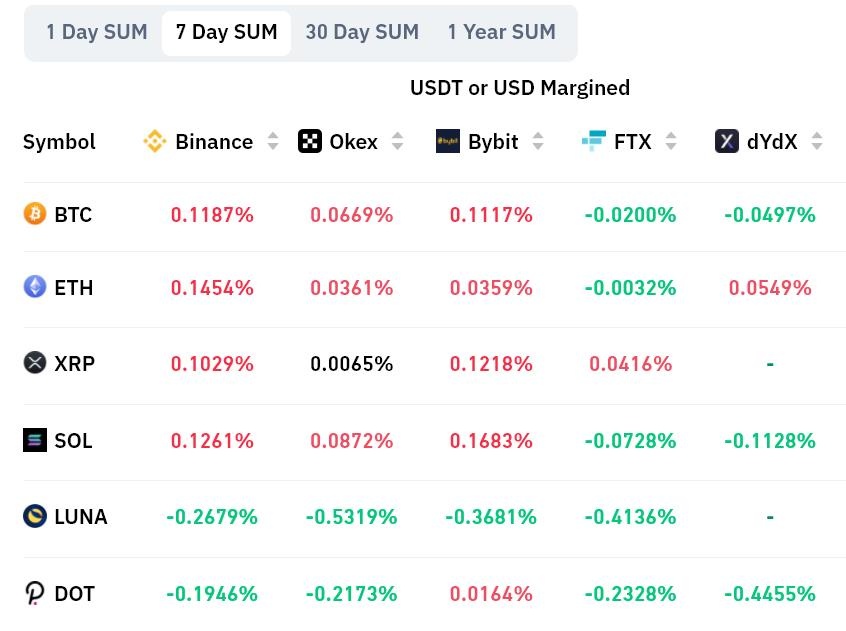Image resolution: width=846 pixels, height=631 pixels.
Task: Click the LUNA coin icon
Action: tap(35, 516)
